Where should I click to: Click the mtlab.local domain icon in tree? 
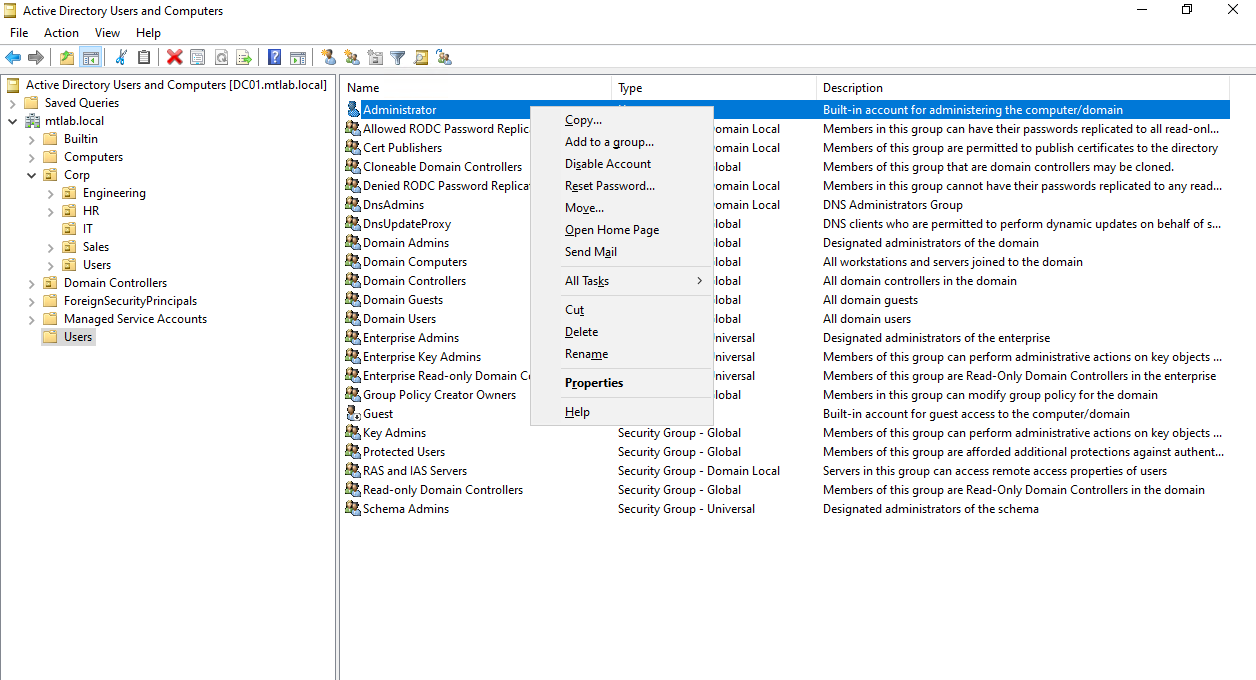33,121
